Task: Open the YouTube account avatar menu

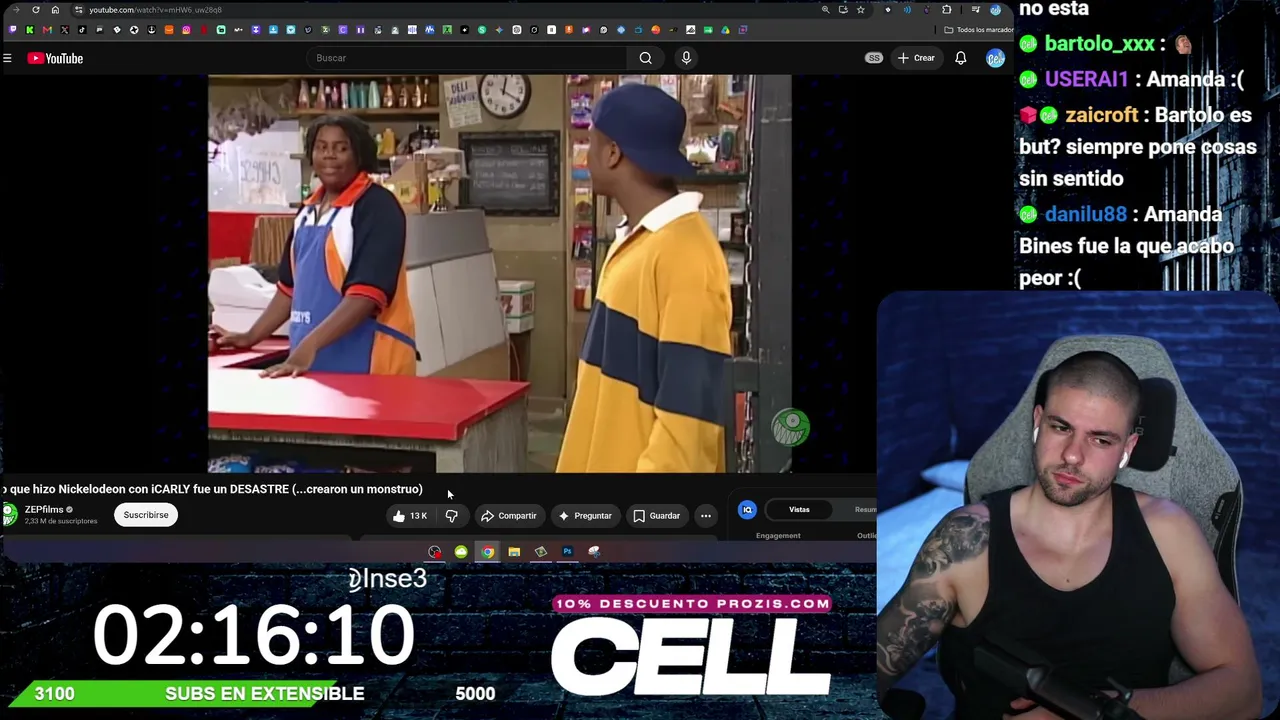Action: [995, 58]
